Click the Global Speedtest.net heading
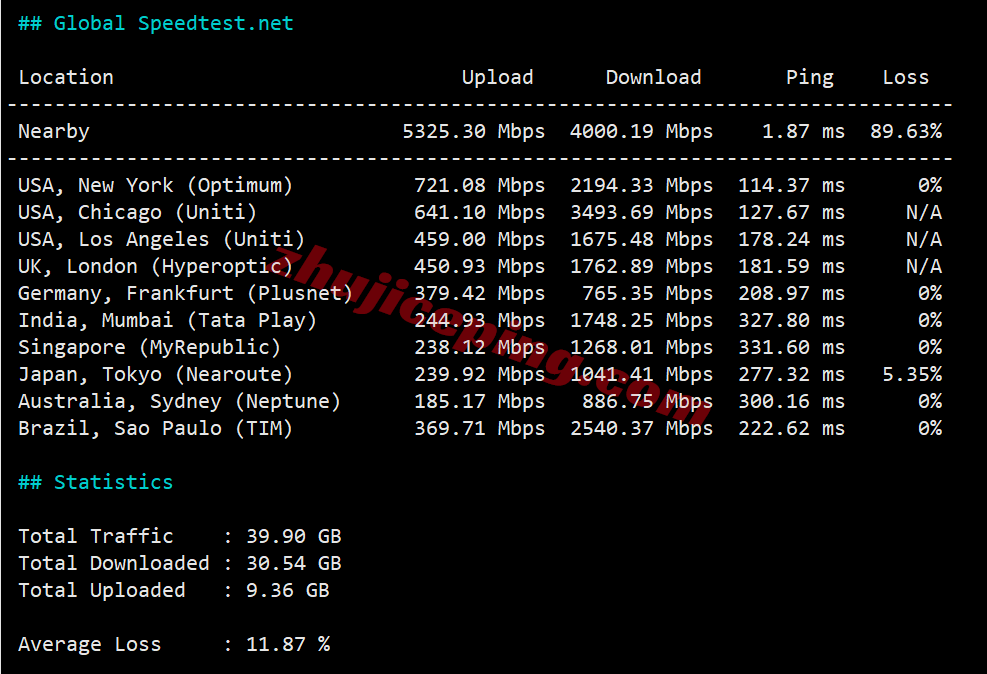 tap(156, 23)
